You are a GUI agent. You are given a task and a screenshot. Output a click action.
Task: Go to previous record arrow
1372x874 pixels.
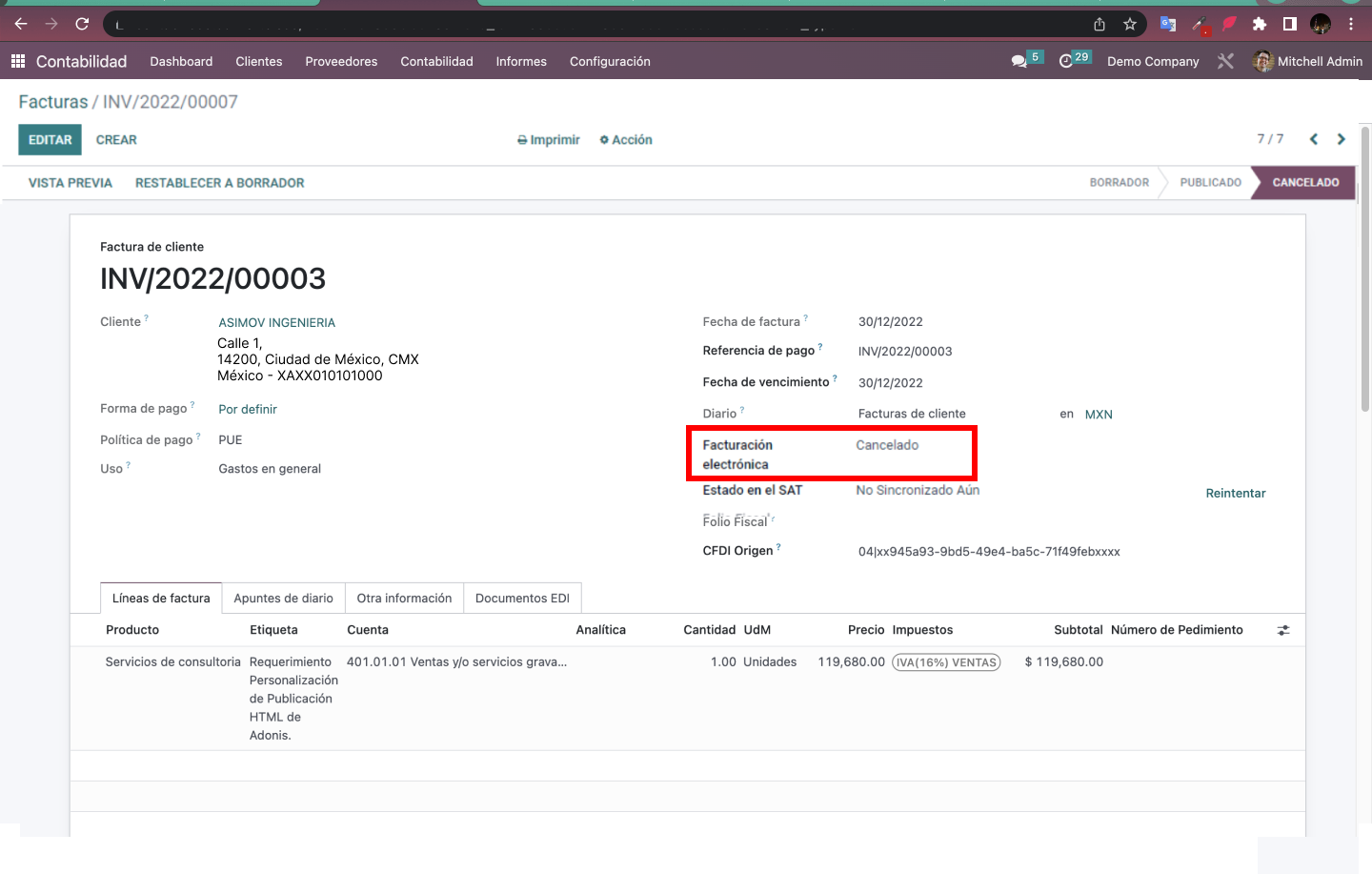pos(1314,139)
